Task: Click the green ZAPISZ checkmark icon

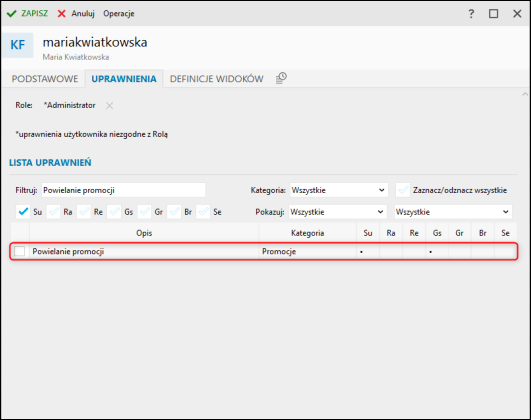Action: coord(12,14)
